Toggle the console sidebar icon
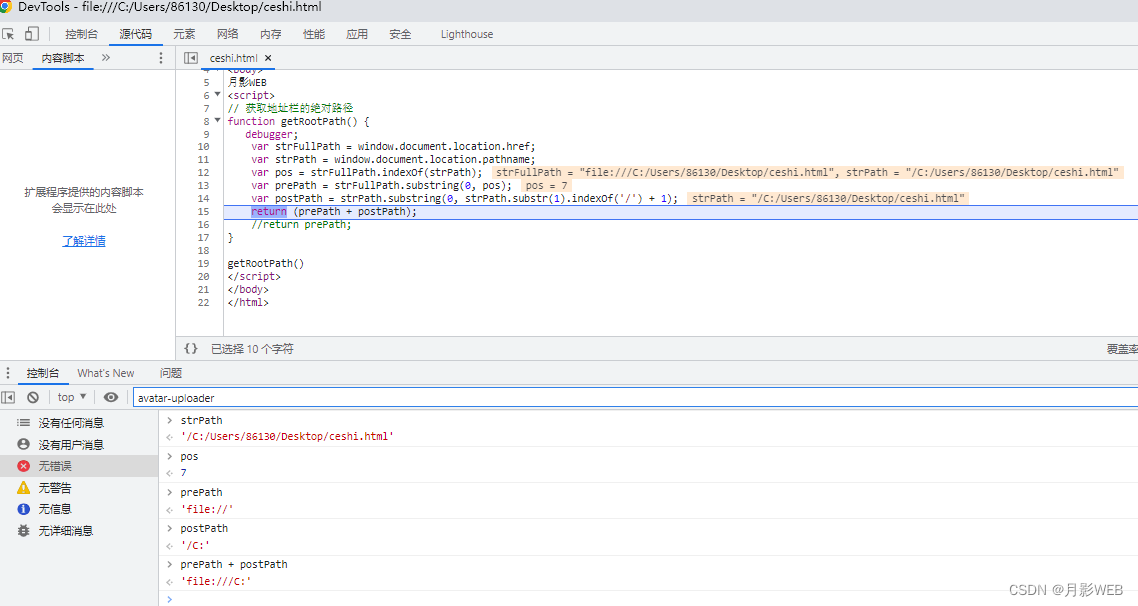The width and height of the screenshot is (1138, 606). (x=8, y=397)
